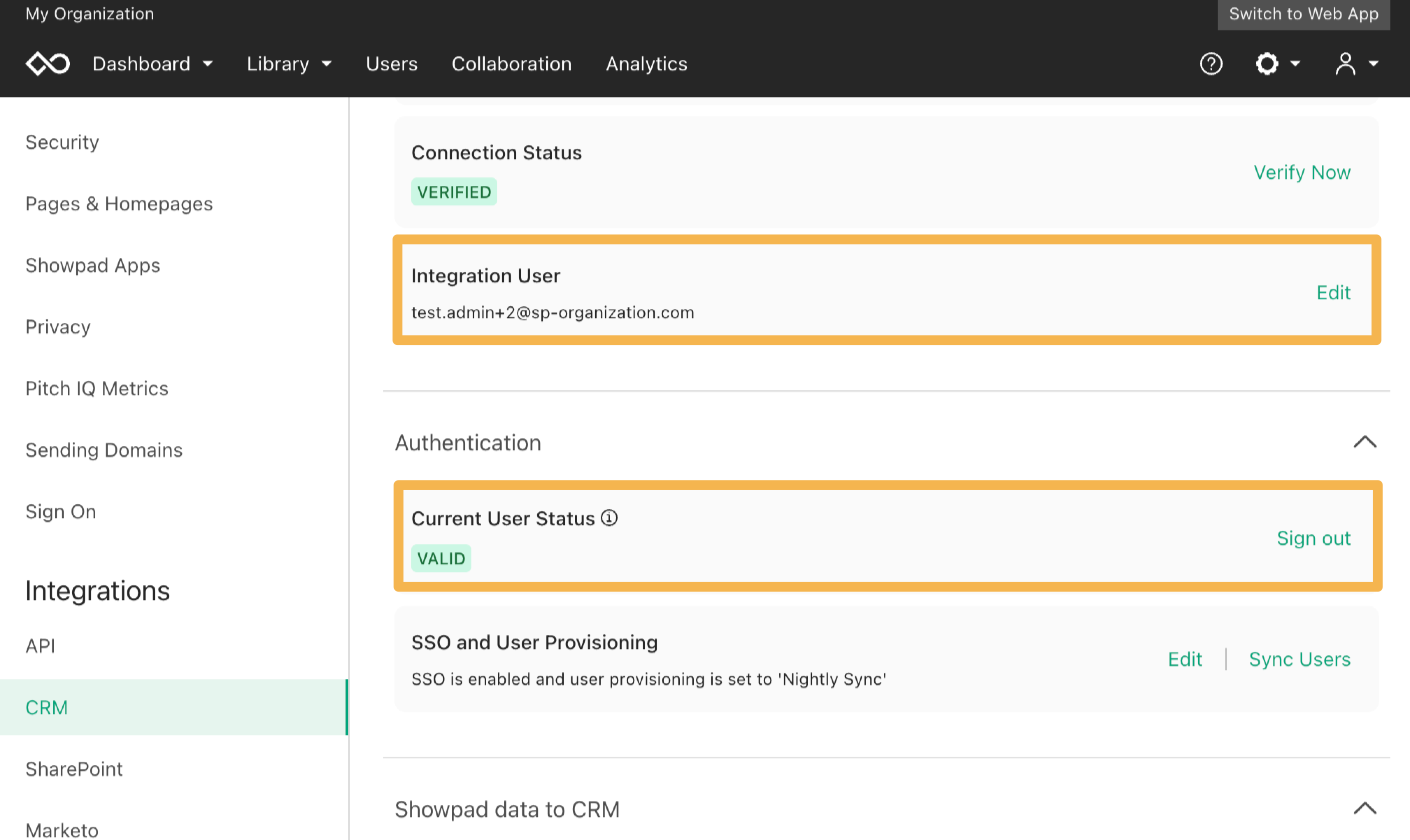Screen dimensions: 1410x840
Task: Click Sign out for Current User Status
Action: tap(1313, 538)
